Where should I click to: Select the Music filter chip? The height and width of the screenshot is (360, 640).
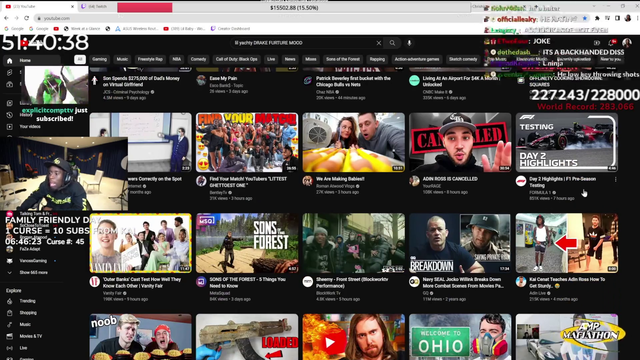(x=122, y=59)
